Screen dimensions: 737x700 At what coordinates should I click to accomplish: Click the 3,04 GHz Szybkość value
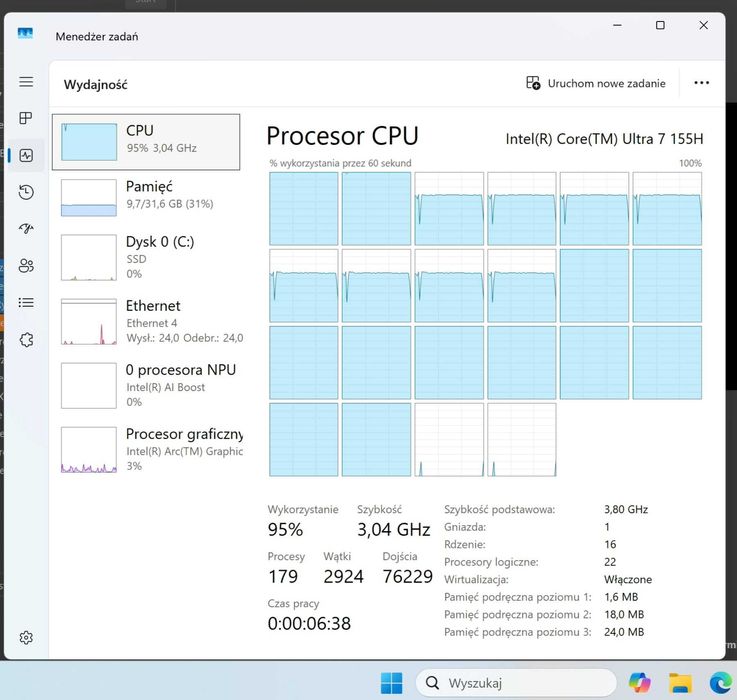[x=393, y=529]
